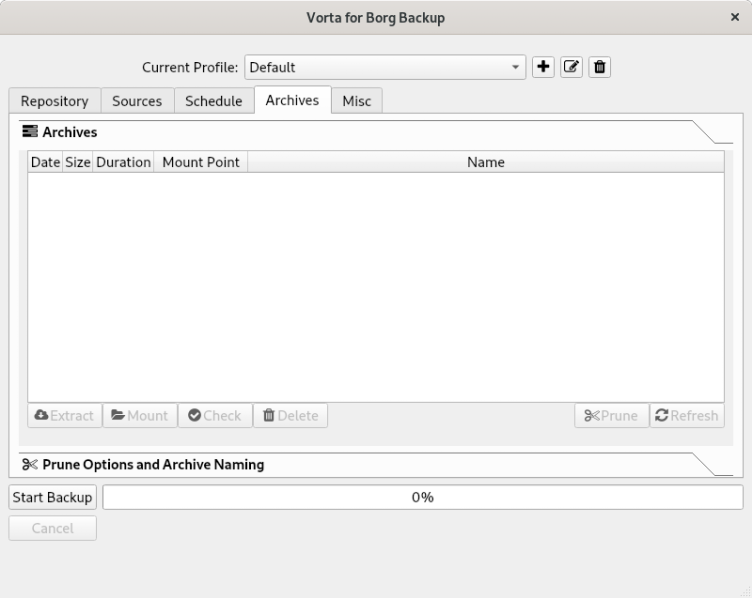Refresh the archives list
Screen dimensions: 752x598
click(686, 416)
